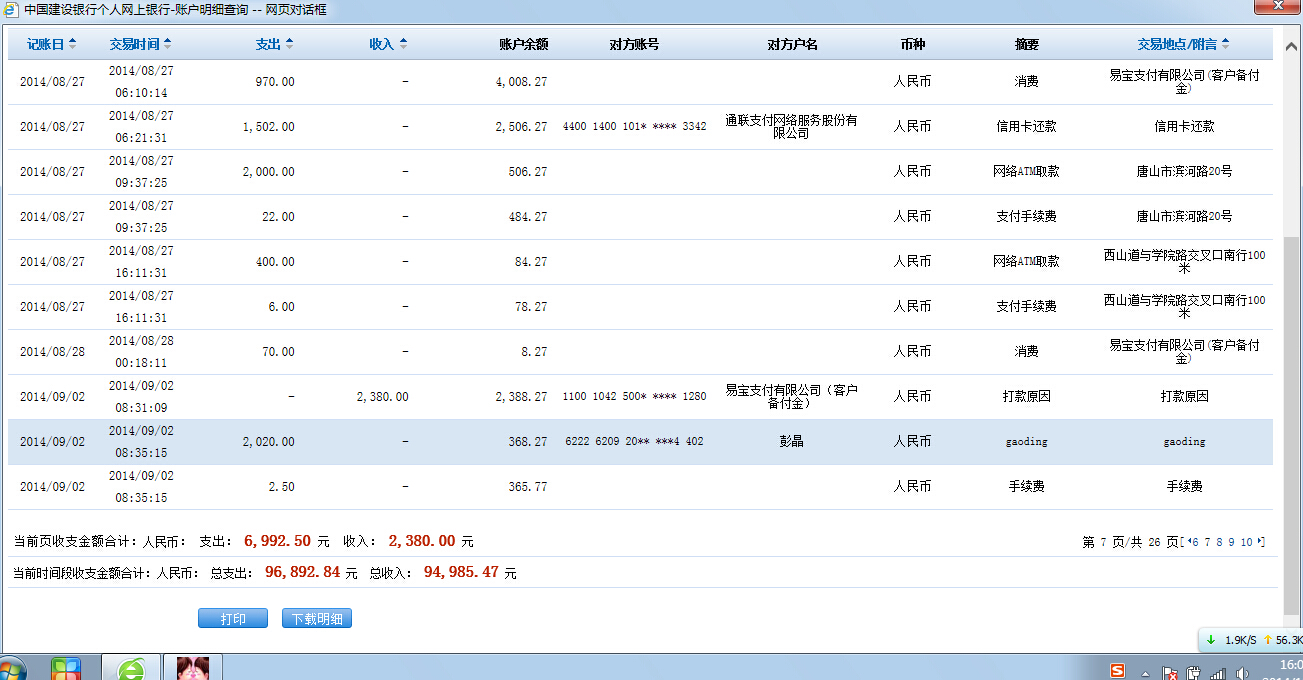
Task: Show hidden system tray icons
Action: click(1145, 673)
